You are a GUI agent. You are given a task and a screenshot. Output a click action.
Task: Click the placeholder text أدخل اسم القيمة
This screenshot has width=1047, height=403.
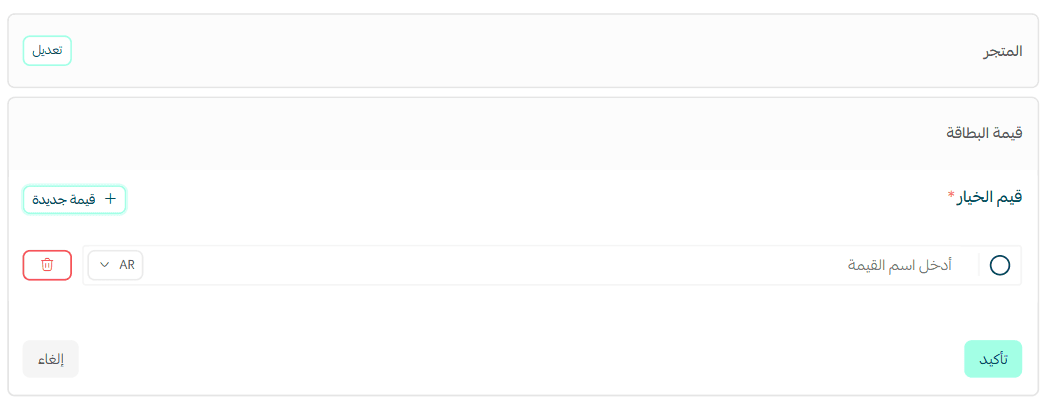(x=900, y=265)
